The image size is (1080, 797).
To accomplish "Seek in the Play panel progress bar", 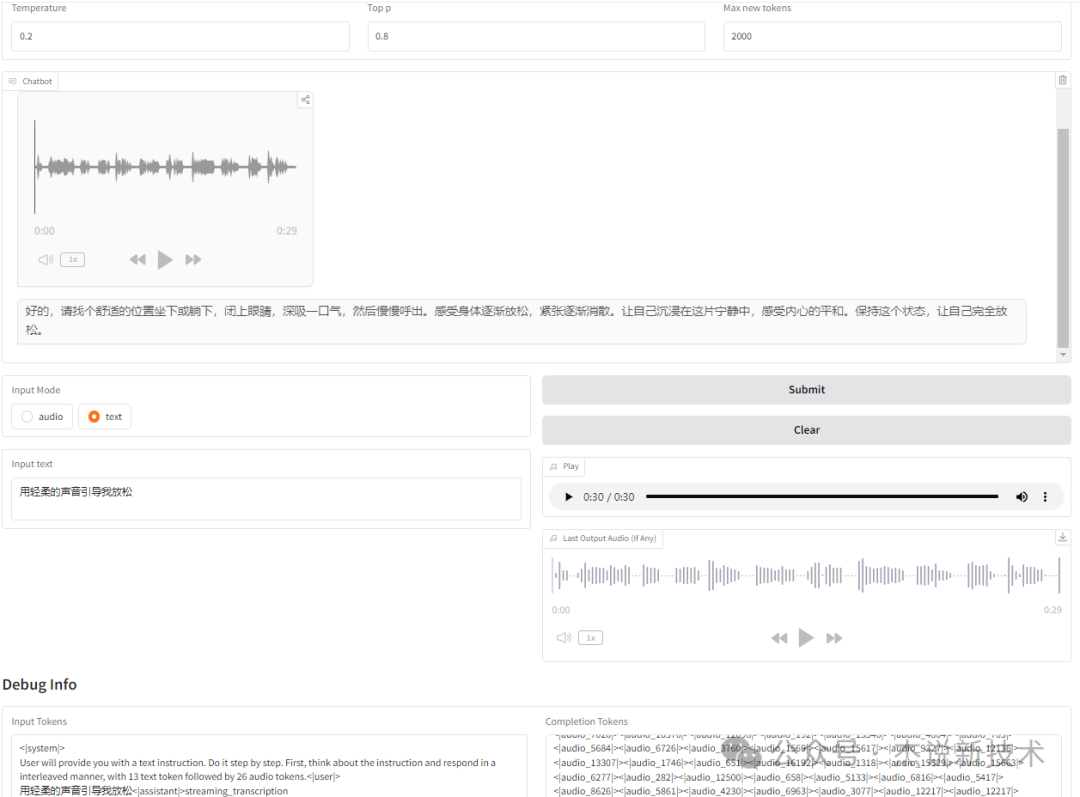I will click(x=822, y=497).
